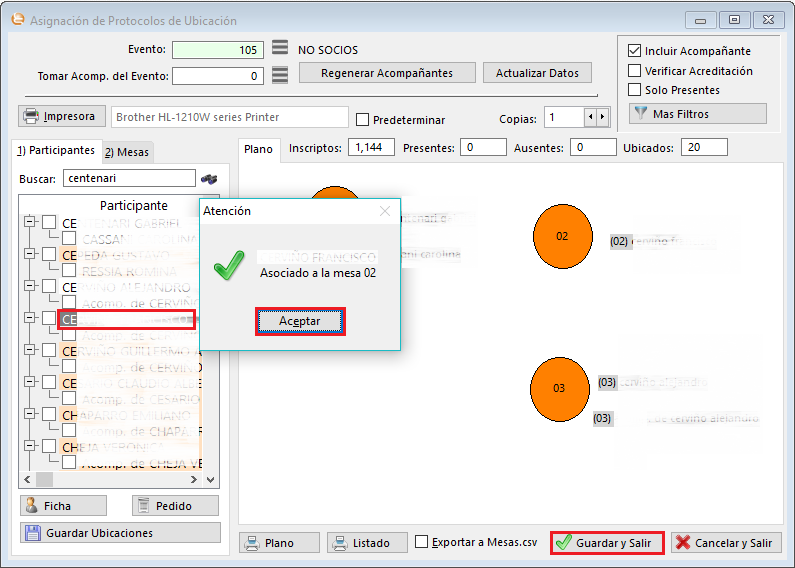Click orange table circle 03
The height and width of the screenshot is (568, 795).
559,388
